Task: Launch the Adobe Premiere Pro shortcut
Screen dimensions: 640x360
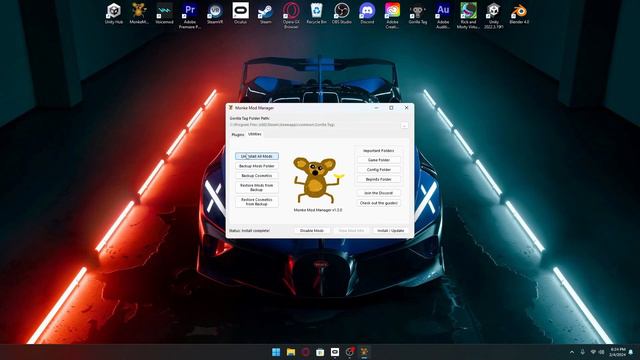Action: click(189, 16)
